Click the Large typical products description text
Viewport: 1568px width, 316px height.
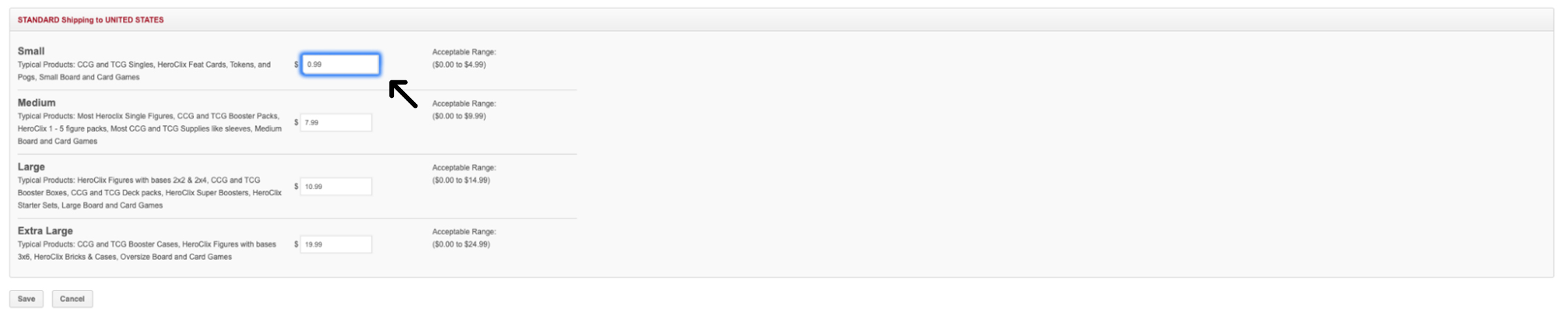point(150,193)
